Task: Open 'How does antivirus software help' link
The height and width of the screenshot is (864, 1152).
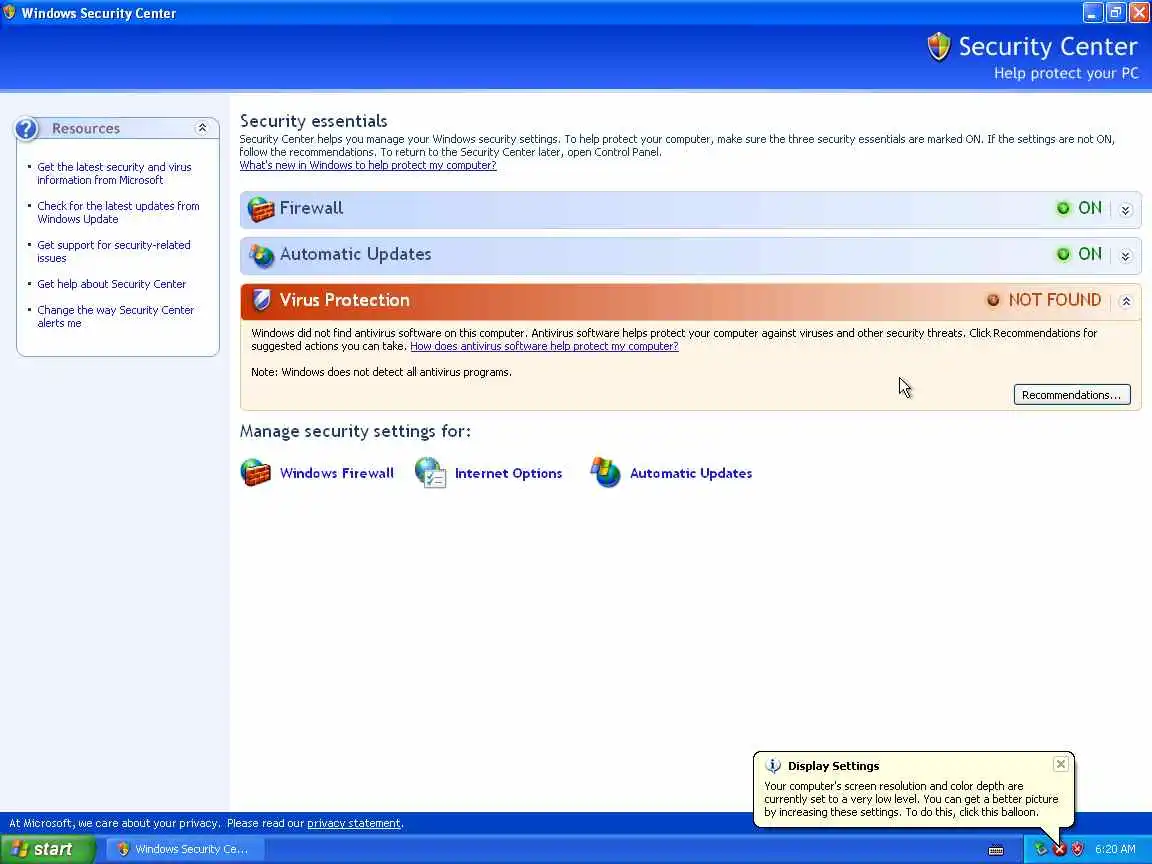Action: tap(544, 346)
